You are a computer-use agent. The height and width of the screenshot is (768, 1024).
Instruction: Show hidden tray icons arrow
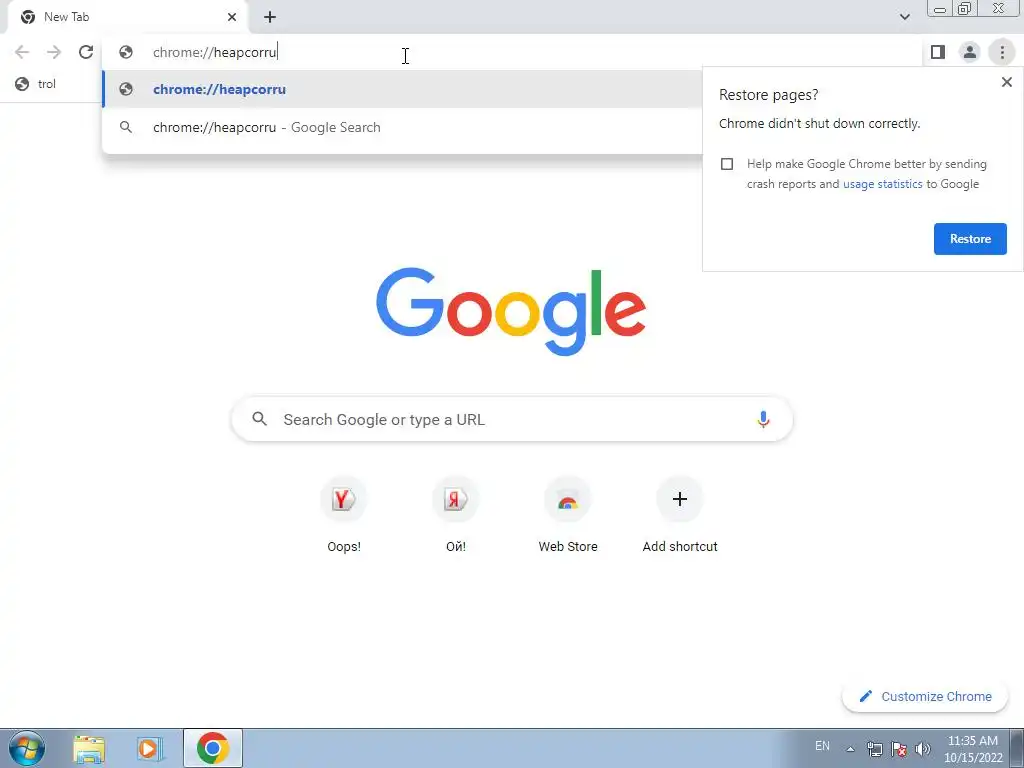coord(850,749)
